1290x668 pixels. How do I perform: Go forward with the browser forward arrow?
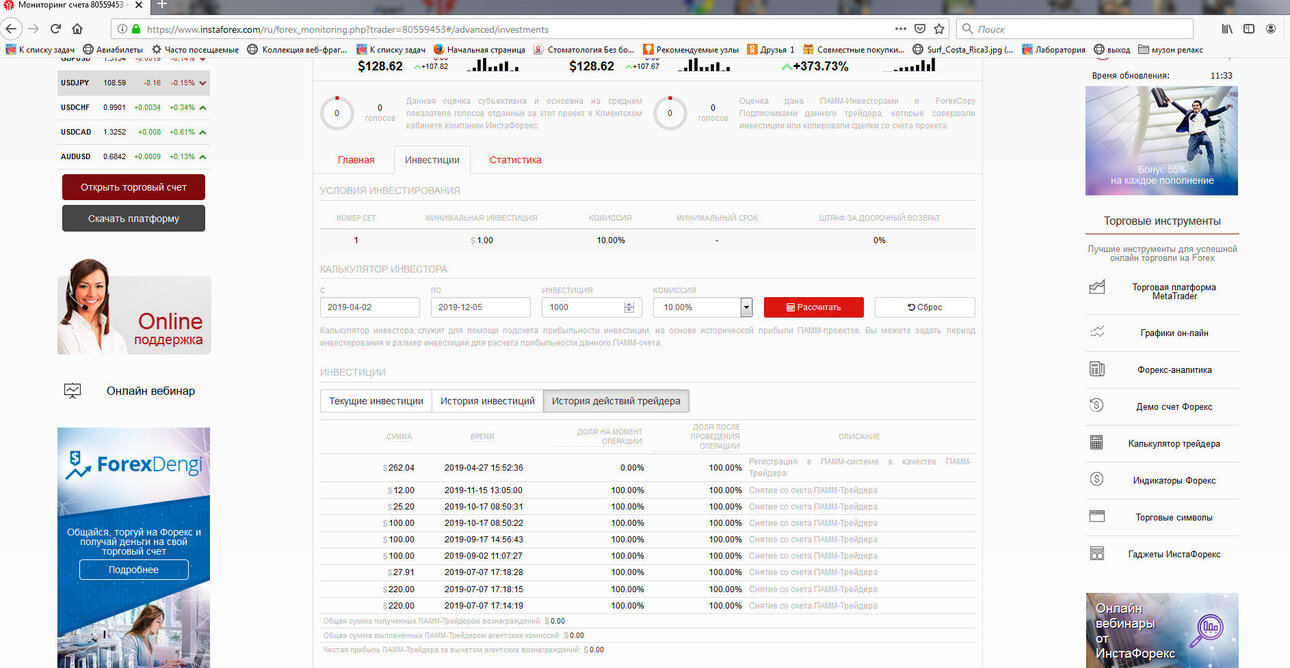pyautogui.click(x=34, y=29)
